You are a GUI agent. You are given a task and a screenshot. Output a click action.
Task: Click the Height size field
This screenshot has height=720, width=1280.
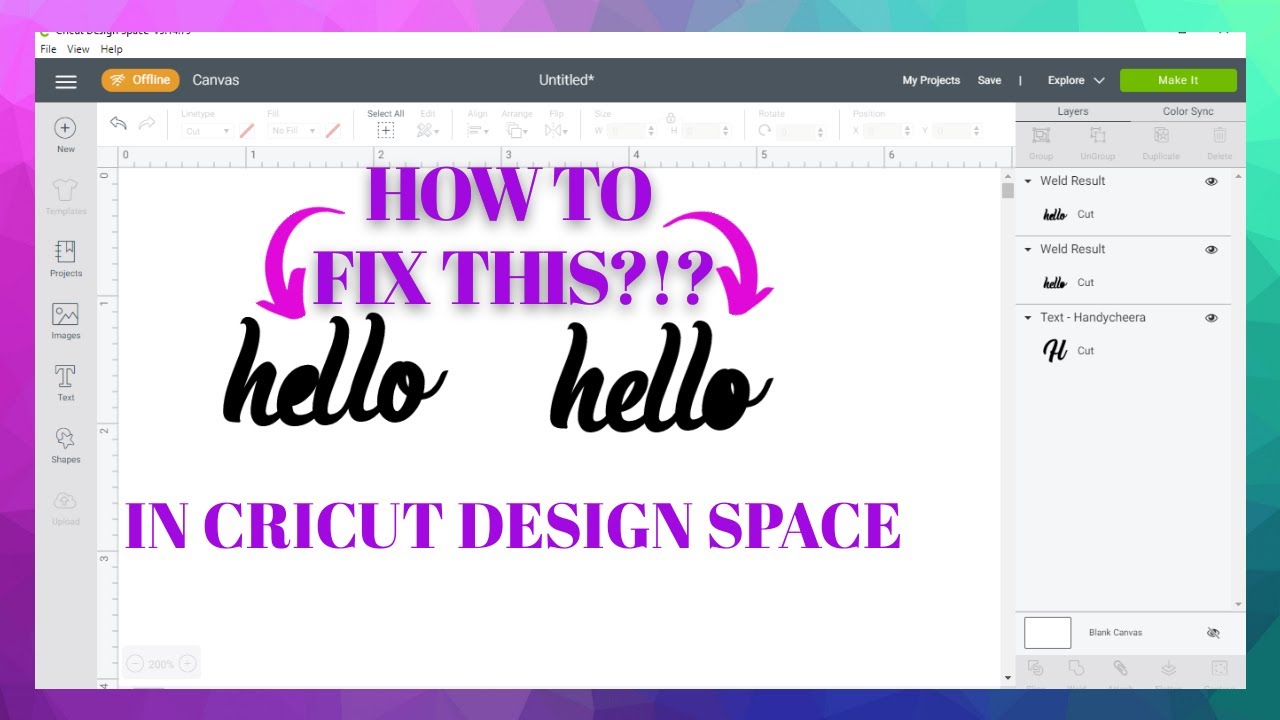click(x=708, y=131)
